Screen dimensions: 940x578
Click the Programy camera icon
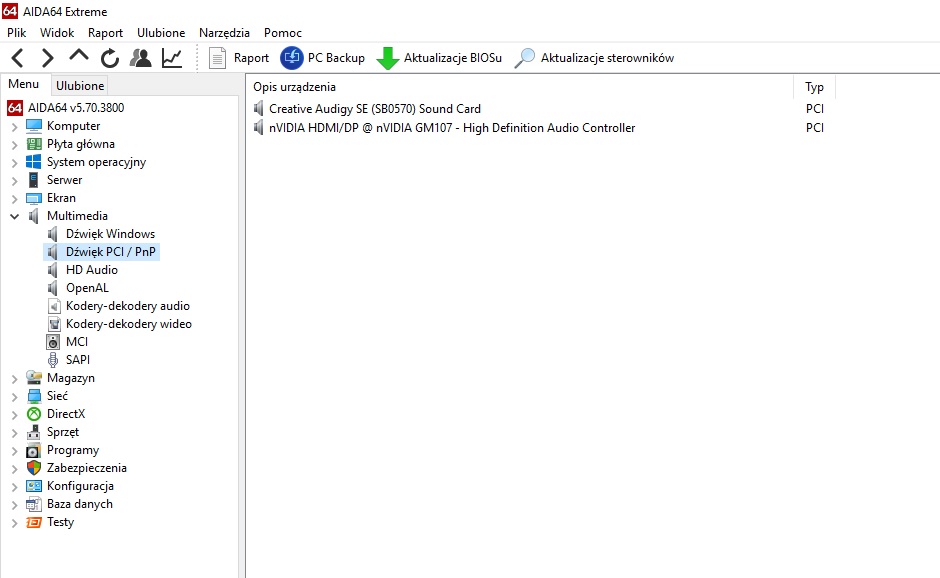point(34,450)
